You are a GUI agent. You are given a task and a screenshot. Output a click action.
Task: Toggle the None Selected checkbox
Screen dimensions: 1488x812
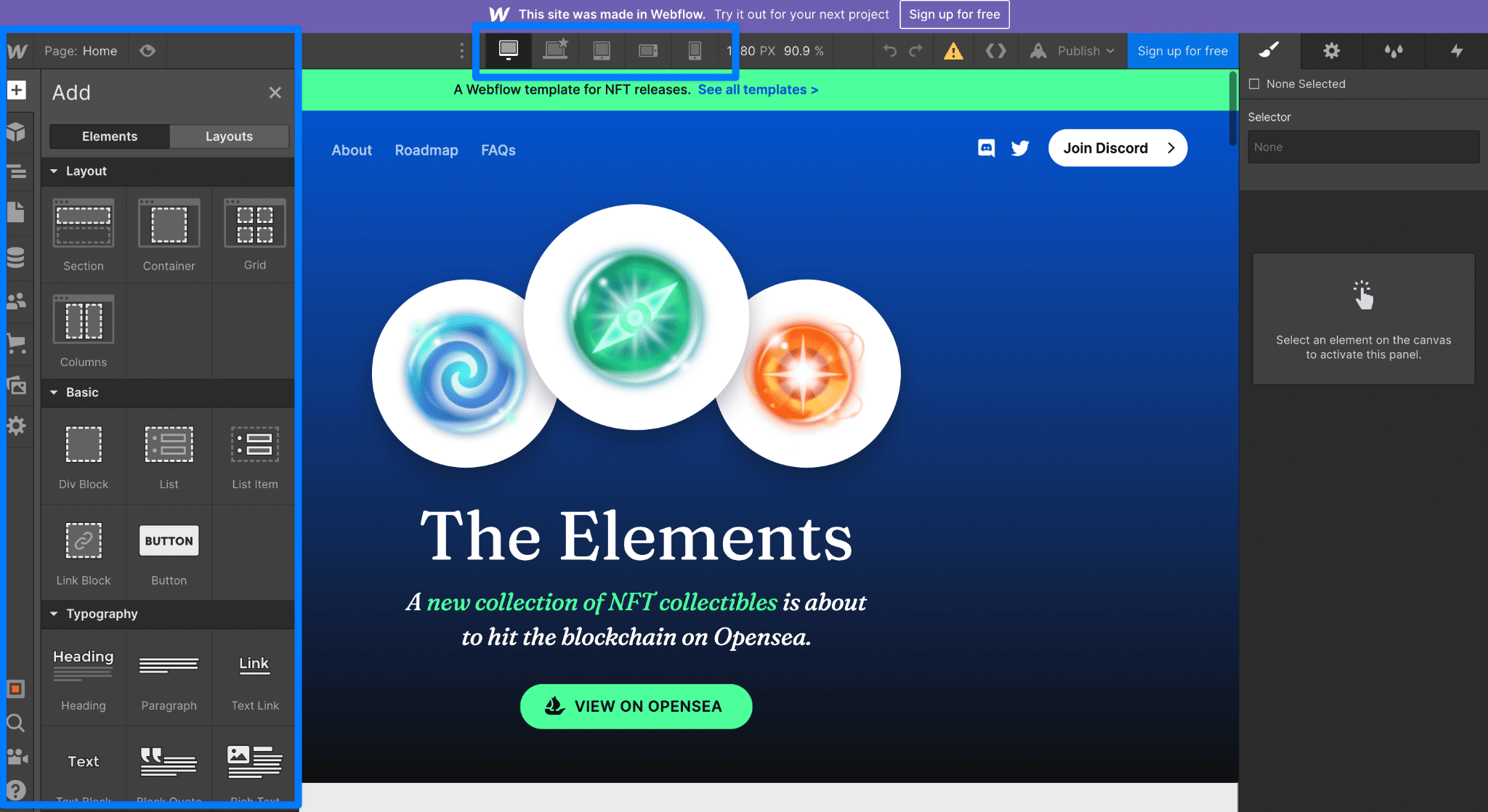click(1255, 83)
